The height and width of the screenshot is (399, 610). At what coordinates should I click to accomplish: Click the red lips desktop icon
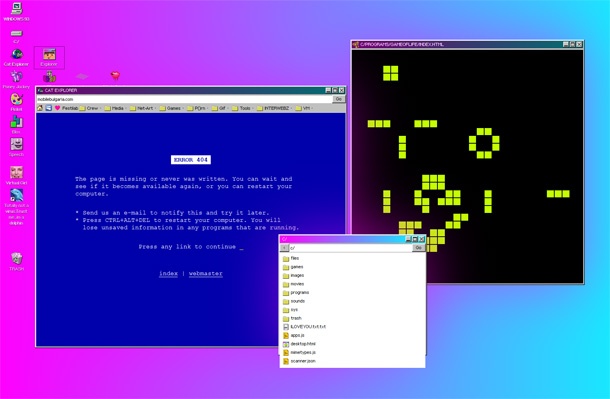[115, 75]
